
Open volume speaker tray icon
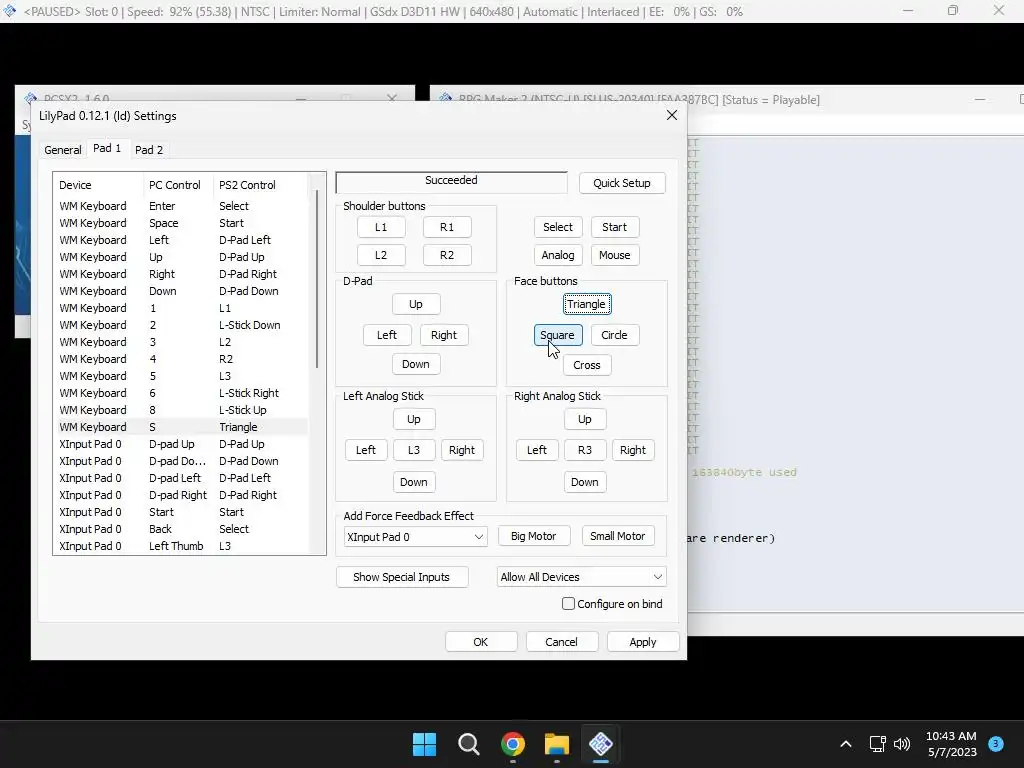pos(902,744)
